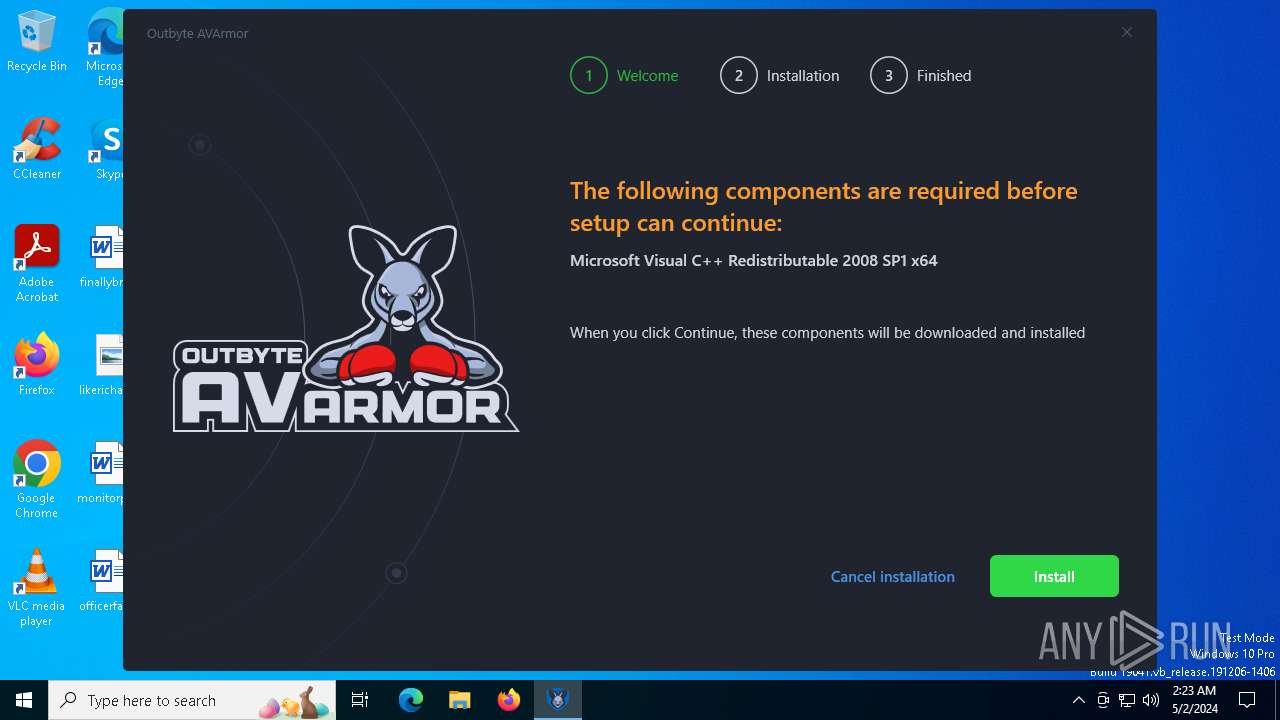This screenshot has height=720, width=1280.
Task: Open the Skype desktop shortcut
Action: click(x=108, y=150)
